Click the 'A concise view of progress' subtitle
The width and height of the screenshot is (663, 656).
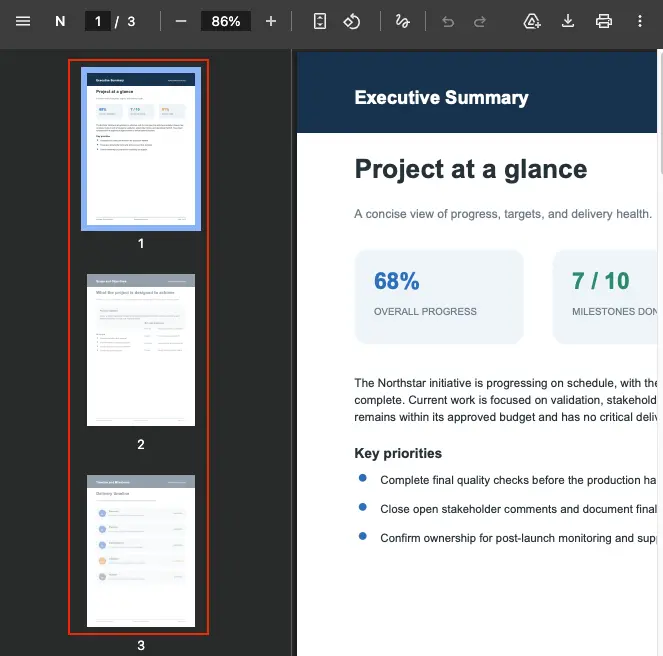(503, 214)
